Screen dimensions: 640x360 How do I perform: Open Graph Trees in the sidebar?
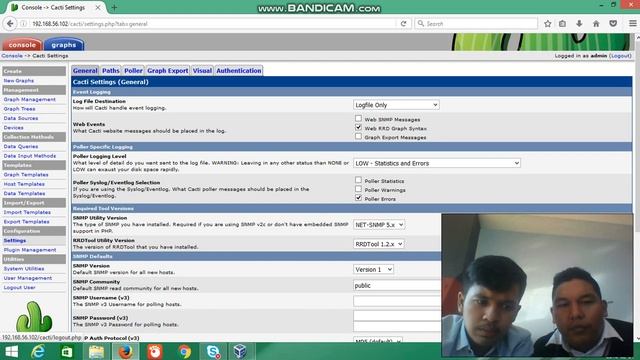[19, 109]
